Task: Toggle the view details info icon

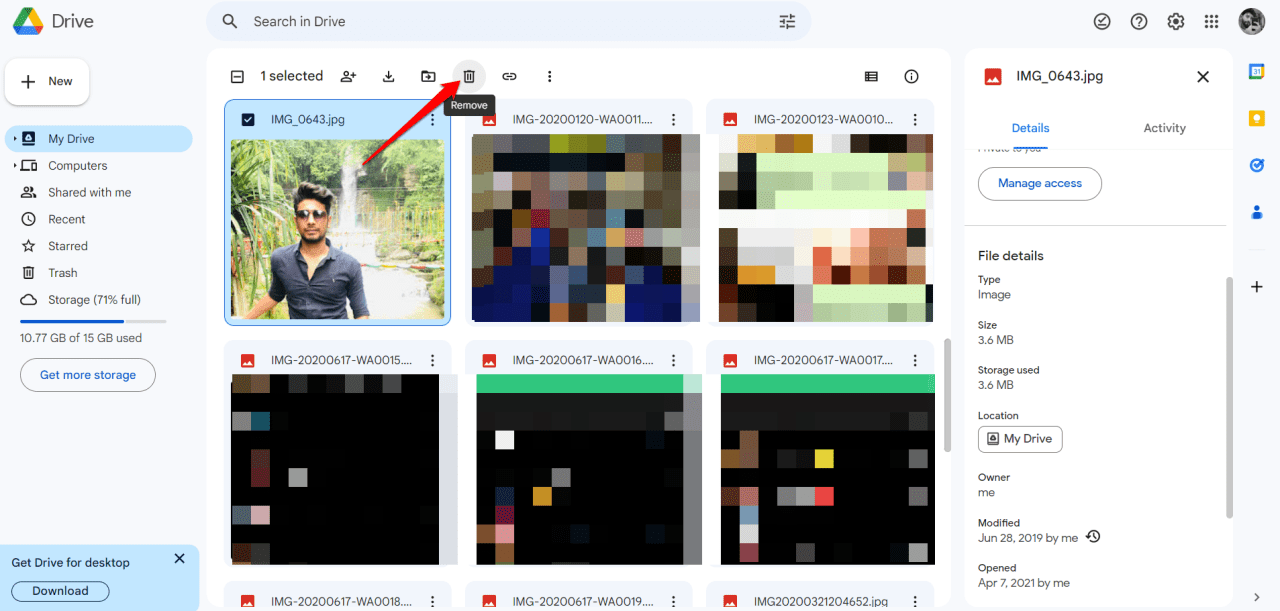Action: click(x=911, y=76)
